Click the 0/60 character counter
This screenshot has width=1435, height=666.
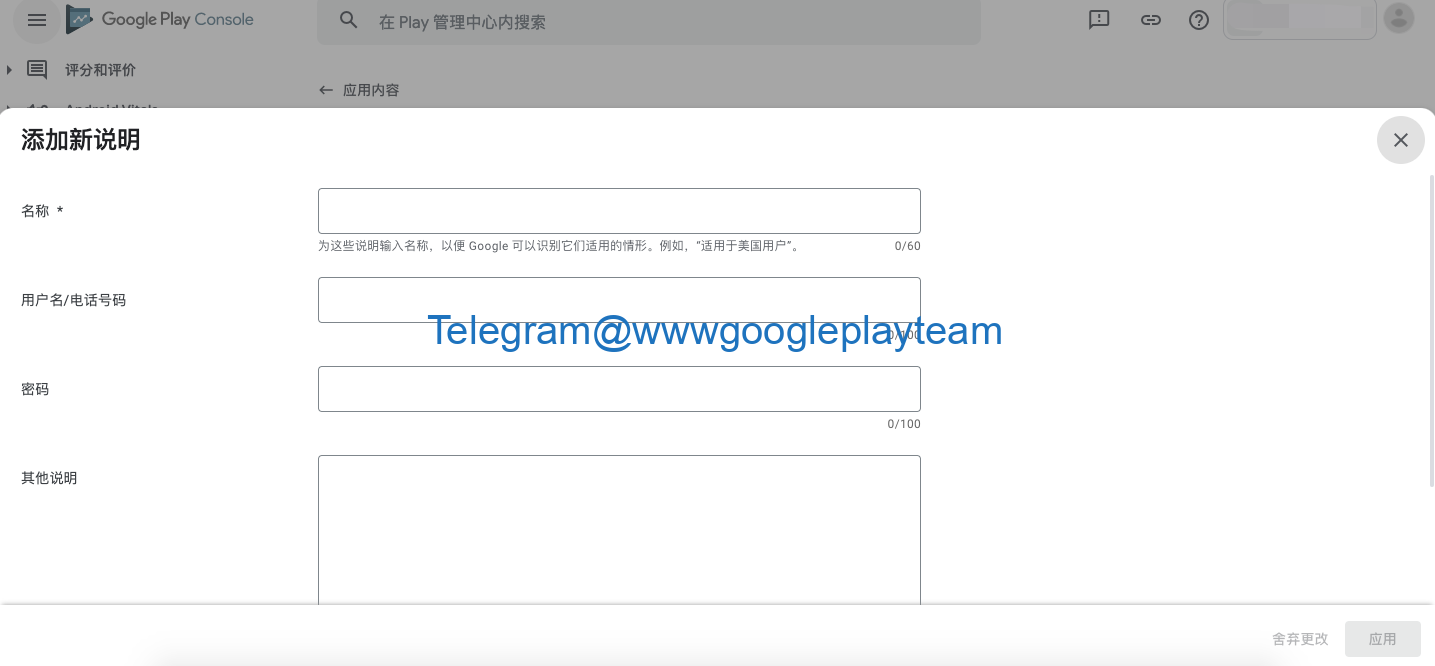pyautogui.click(x=908, y=246)
